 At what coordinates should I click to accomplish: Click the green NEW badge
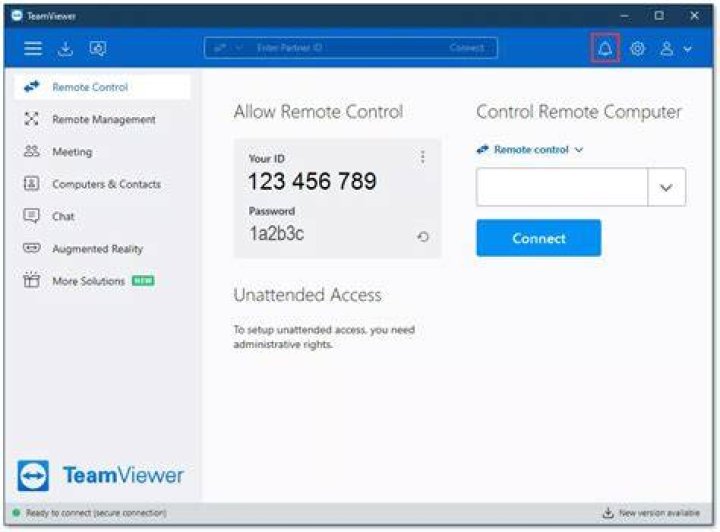click(143, 280)
